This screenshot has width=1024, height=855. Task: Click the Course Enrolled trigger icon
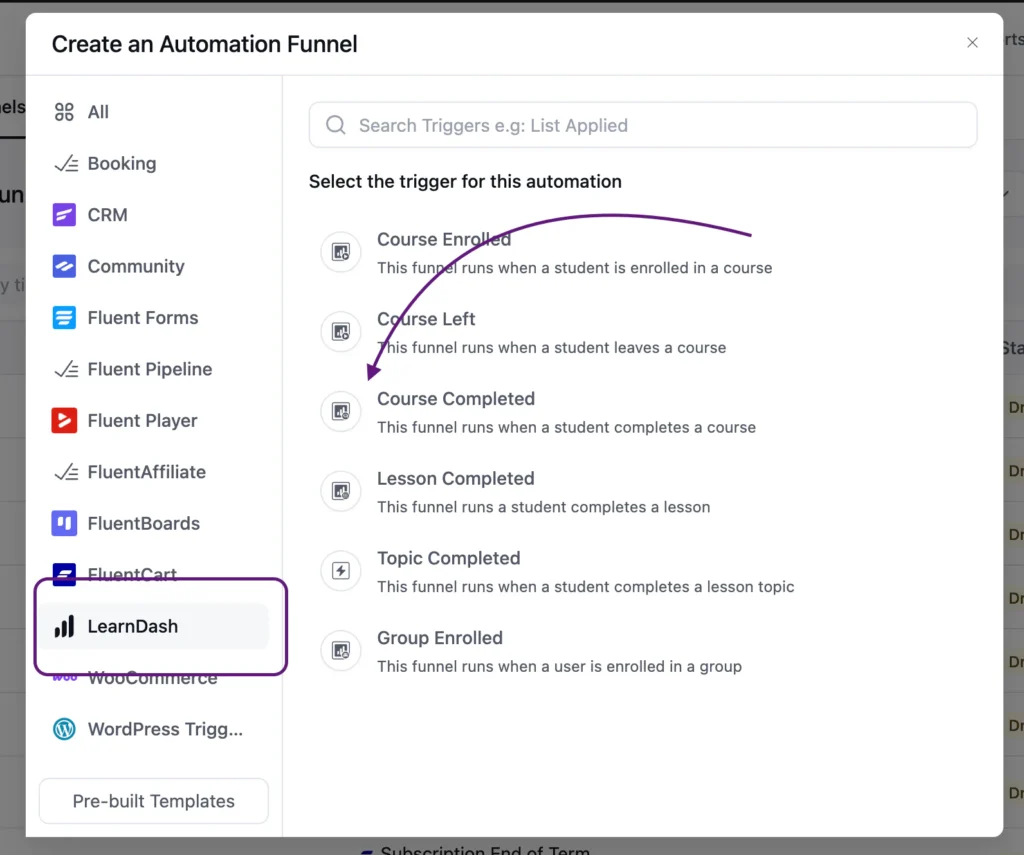click(341, 252)
